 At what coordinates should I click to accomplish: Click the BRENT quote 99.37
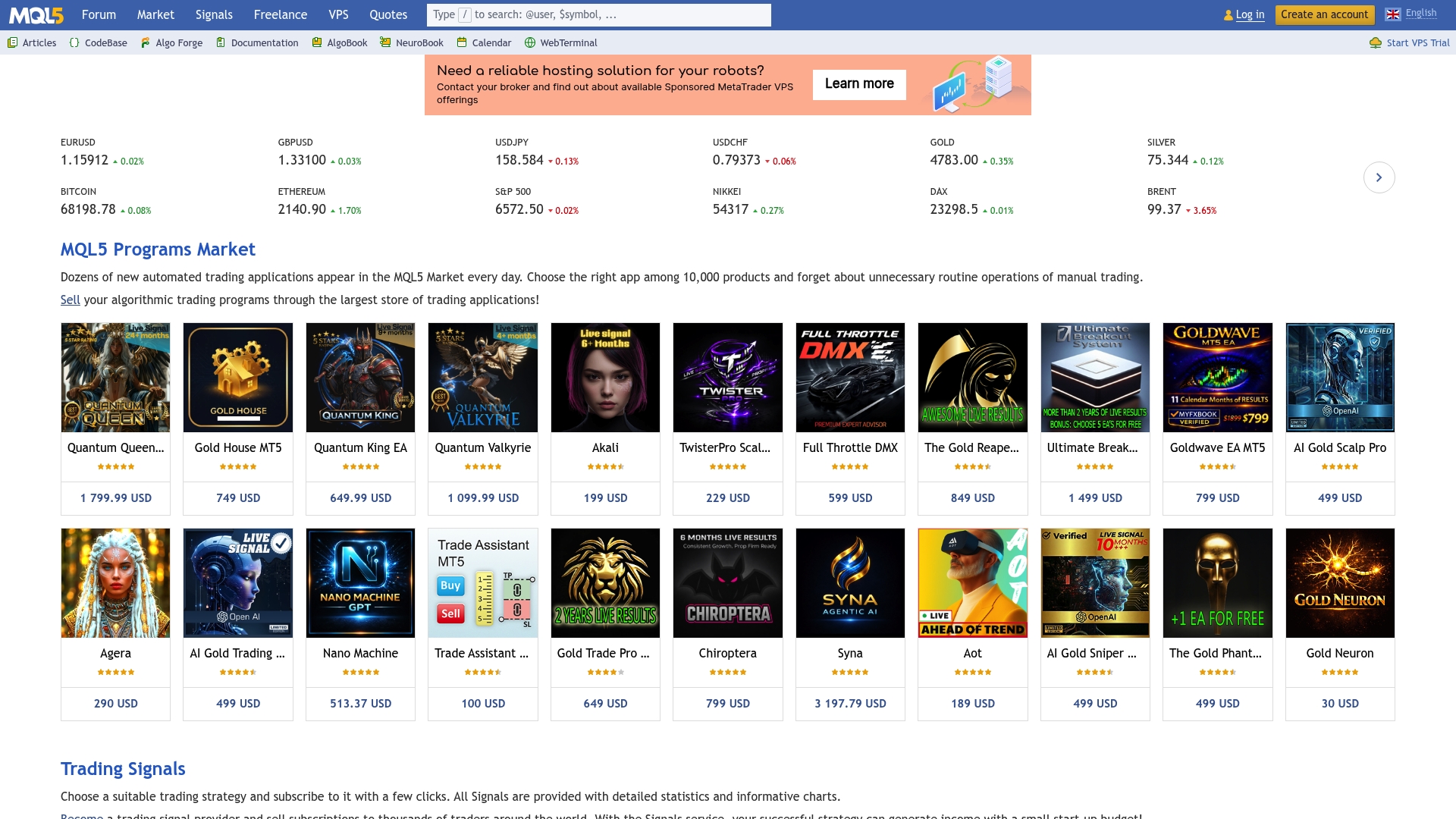tap(1164, 209)
